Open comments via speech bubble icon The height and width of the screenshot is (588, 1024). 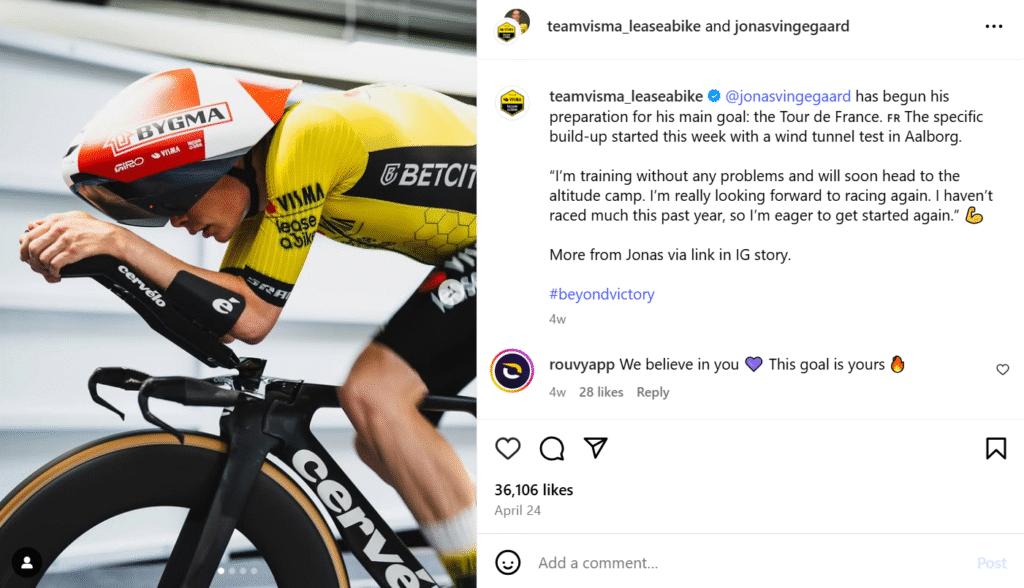[x=552, y=448]
